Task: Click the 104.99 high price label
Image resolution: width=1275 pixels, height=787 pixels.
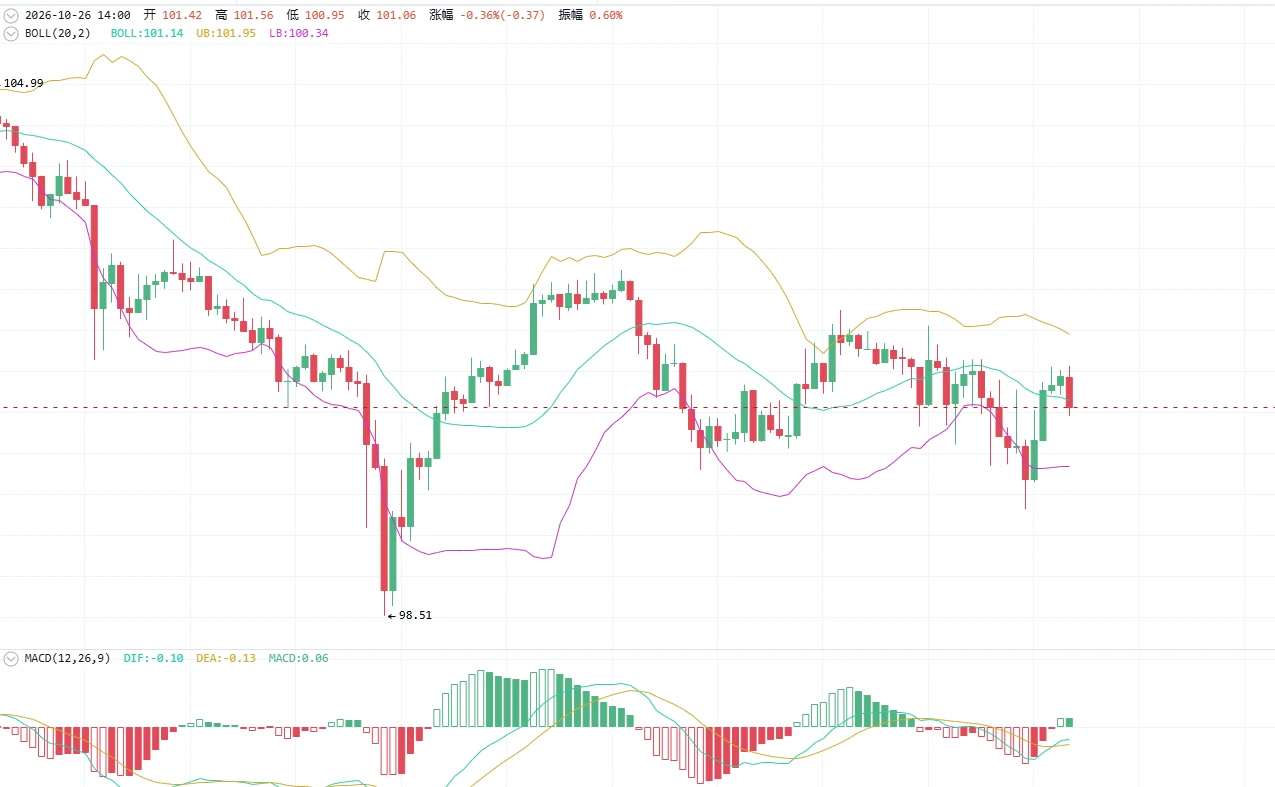Action: [x=23, y=83]
